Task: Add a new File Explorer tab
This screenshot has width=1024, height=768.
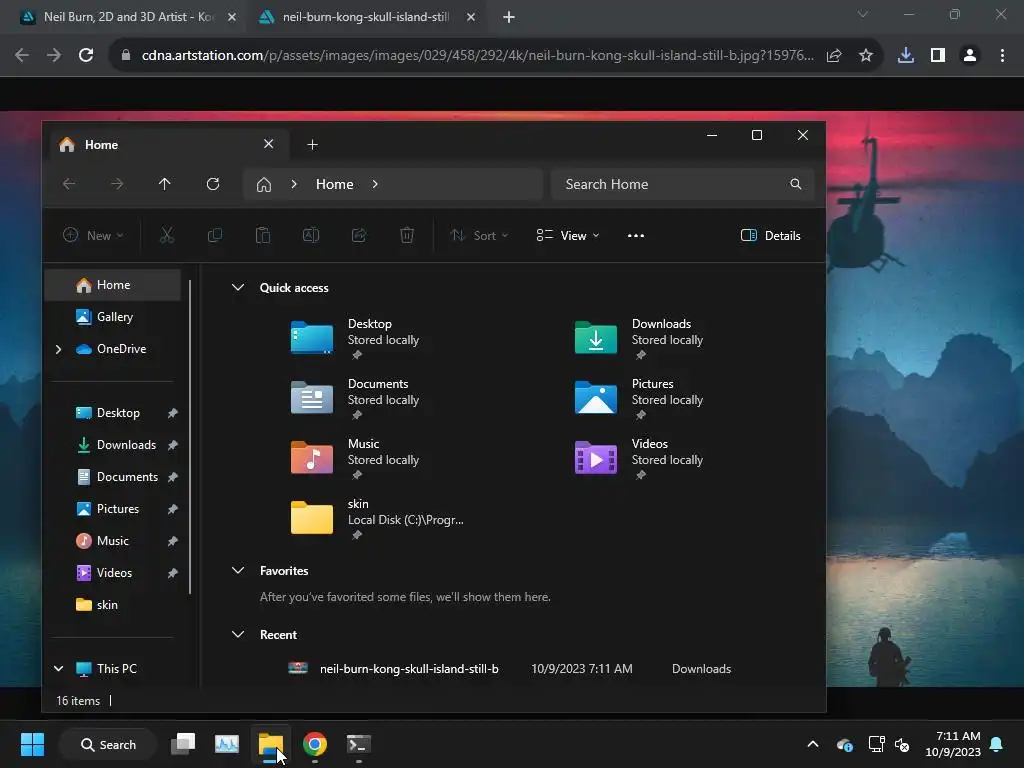Action: pos(312,145)
